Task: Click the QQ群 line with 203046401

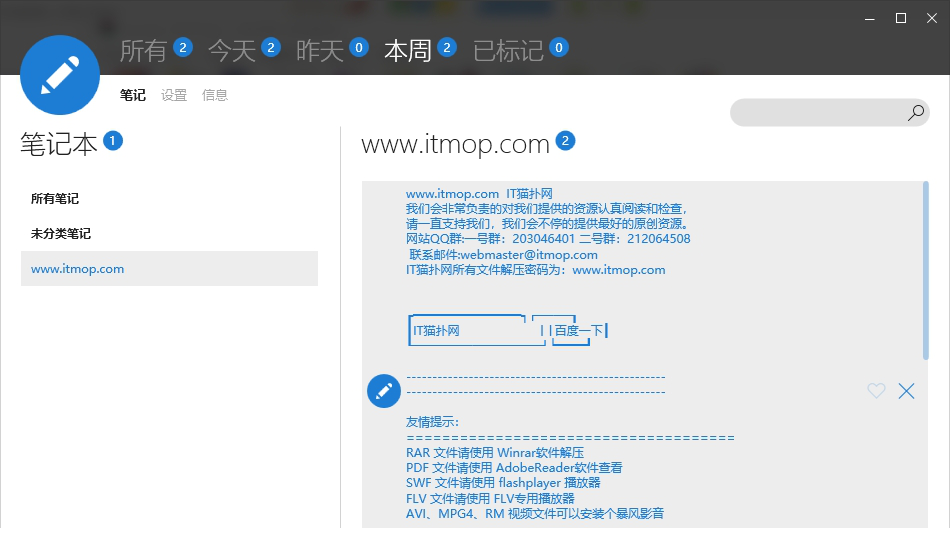Action: point(548,239)
